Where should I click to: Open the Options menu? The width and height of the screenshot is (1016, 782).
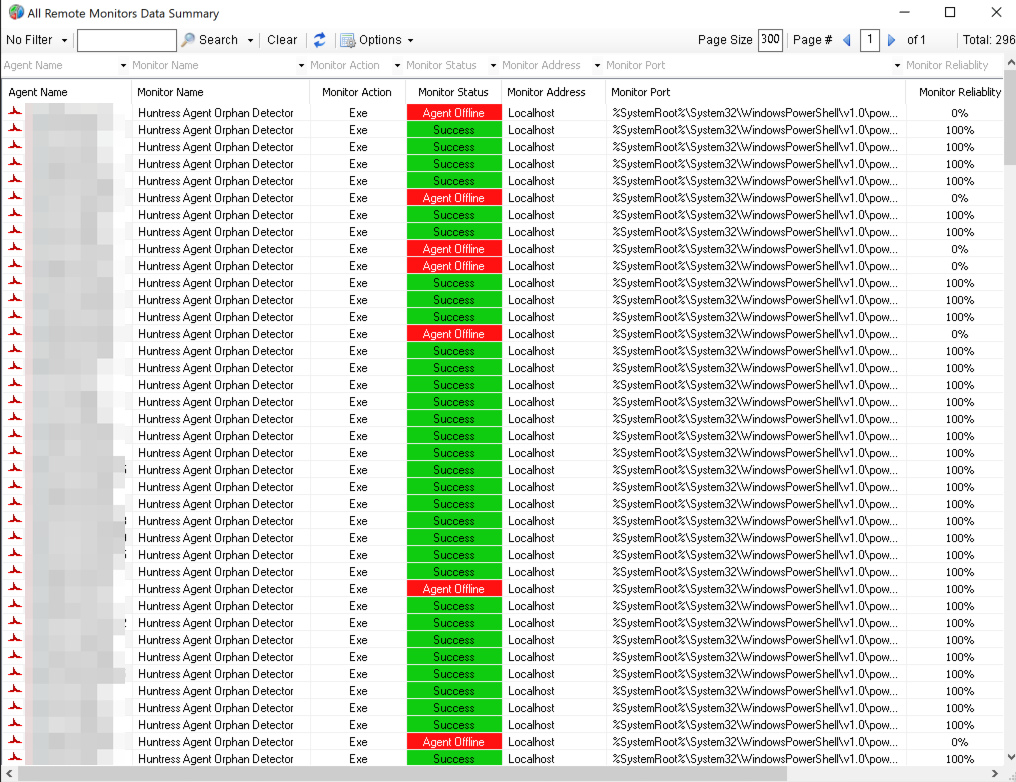point(377,40)
